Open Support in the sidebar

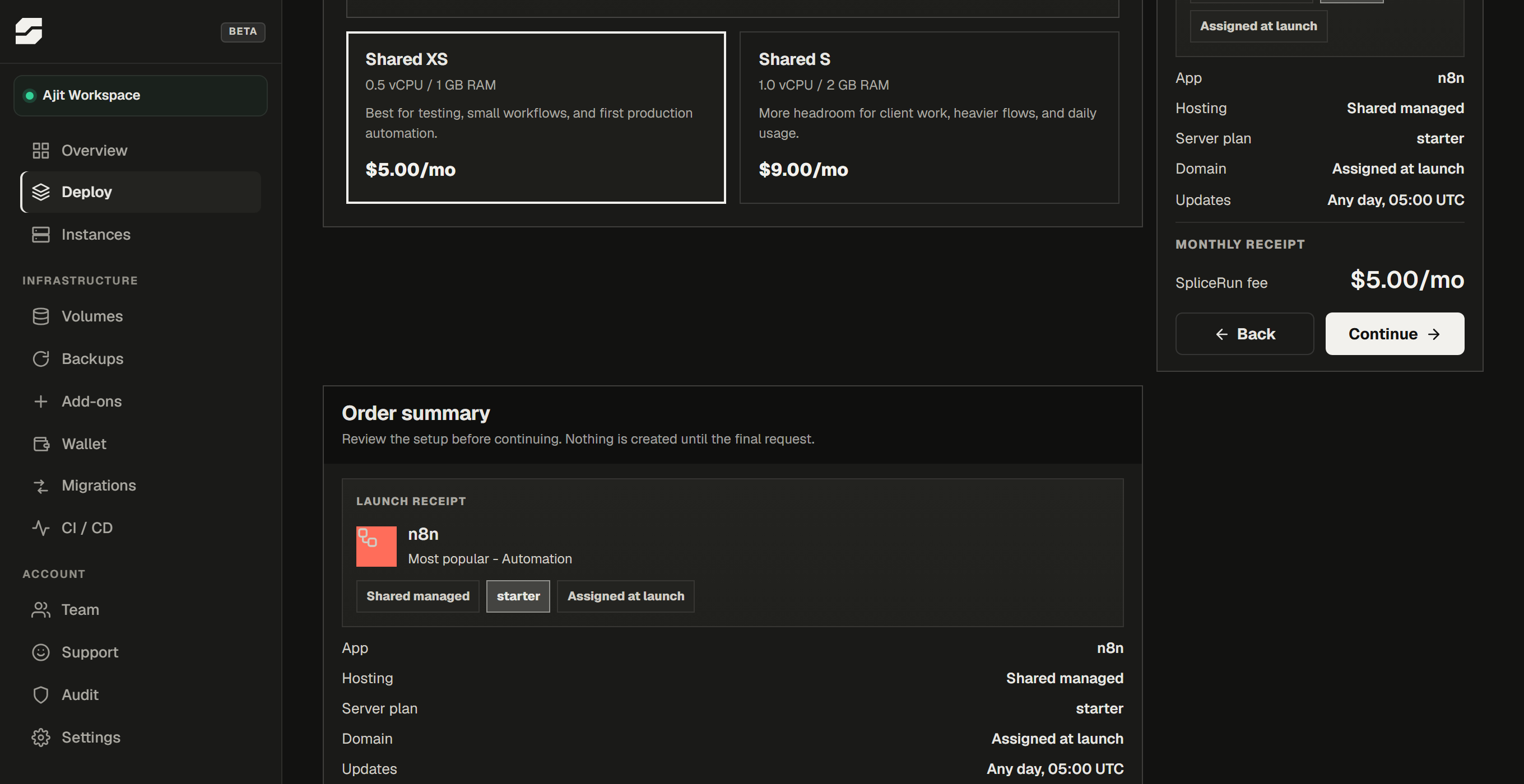[x=140, y=652]
